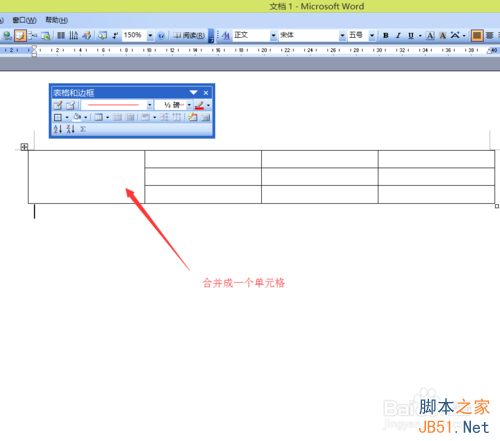
Task: Click the Borders icon in Tables toolbar
Action: (x=58, y=117)
